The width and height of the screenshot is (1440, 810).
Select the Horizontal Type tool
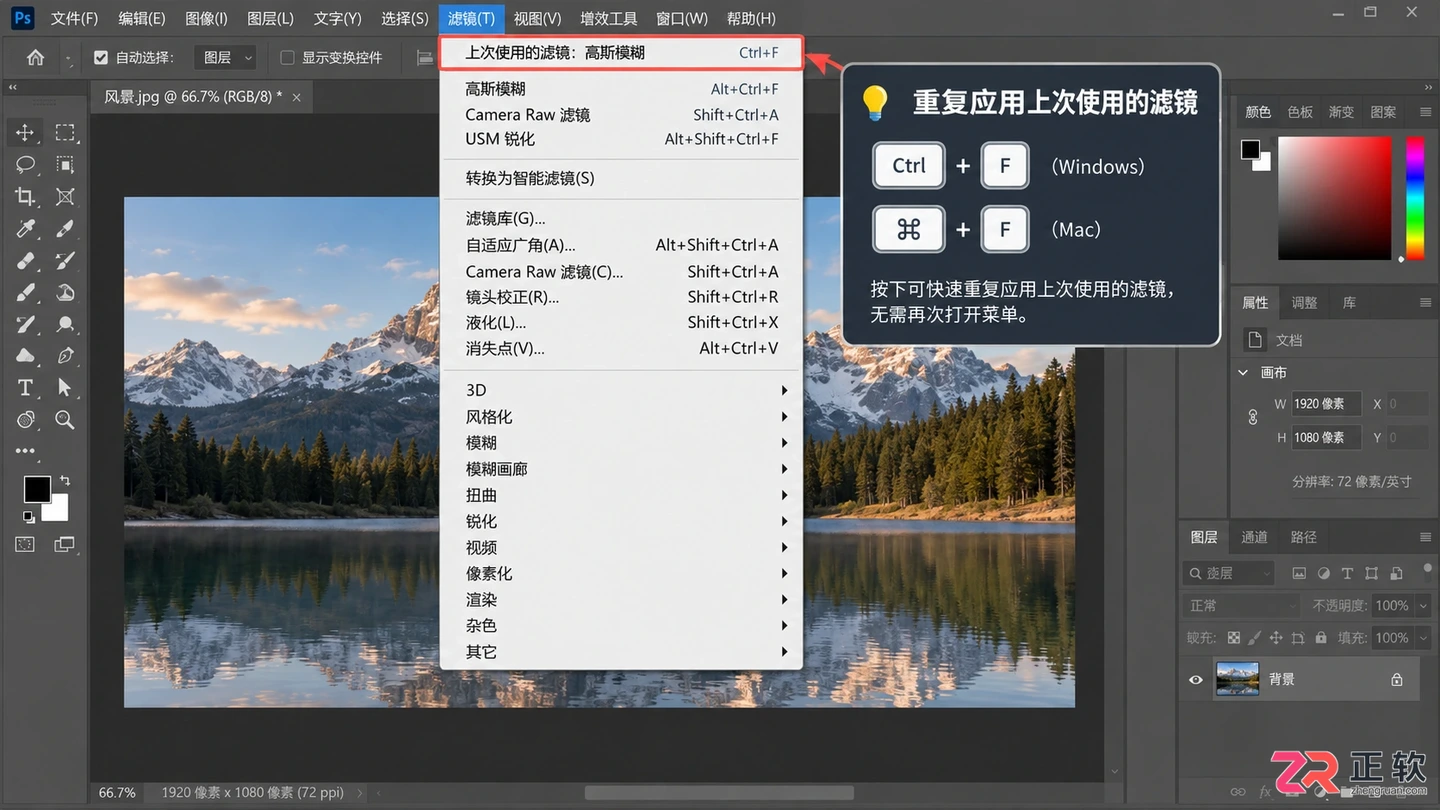click(25, 388)
